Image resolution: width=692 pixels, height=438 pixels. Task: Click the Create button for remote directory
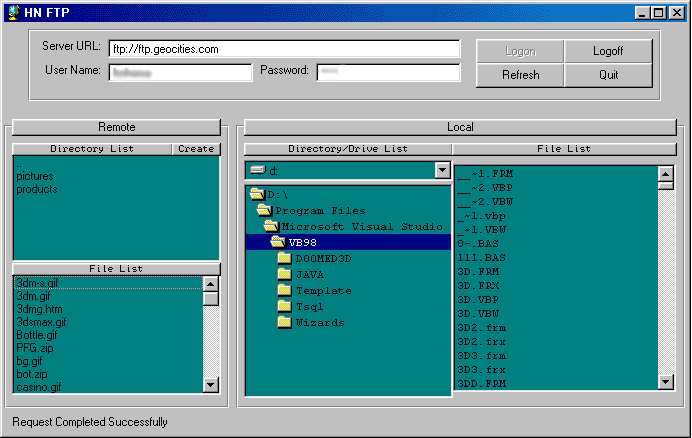point(196,149)
